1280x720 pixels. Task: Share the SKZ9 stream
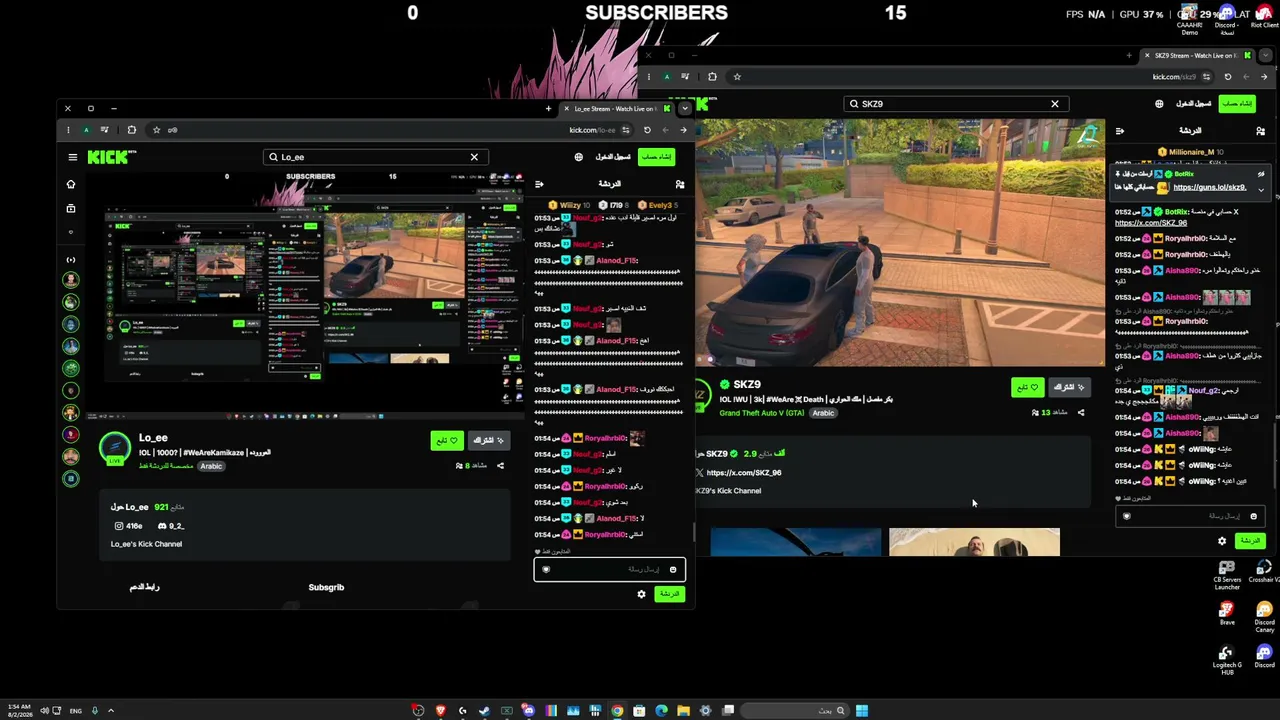pyautogui.click(x=1080, y=412)
